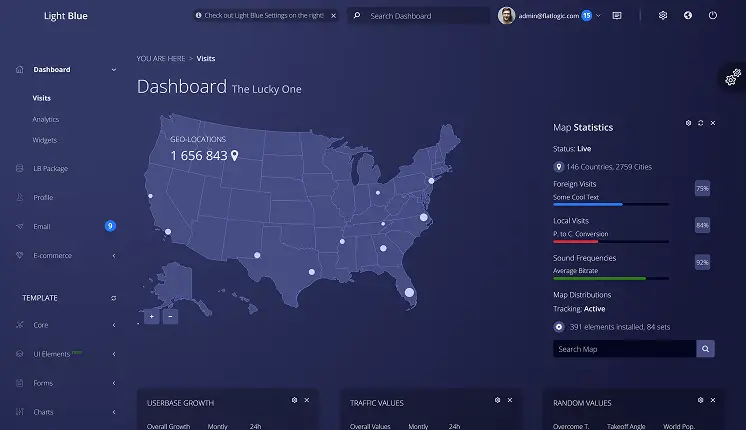Expand the E-commerce sidebar section

(114, 255)
